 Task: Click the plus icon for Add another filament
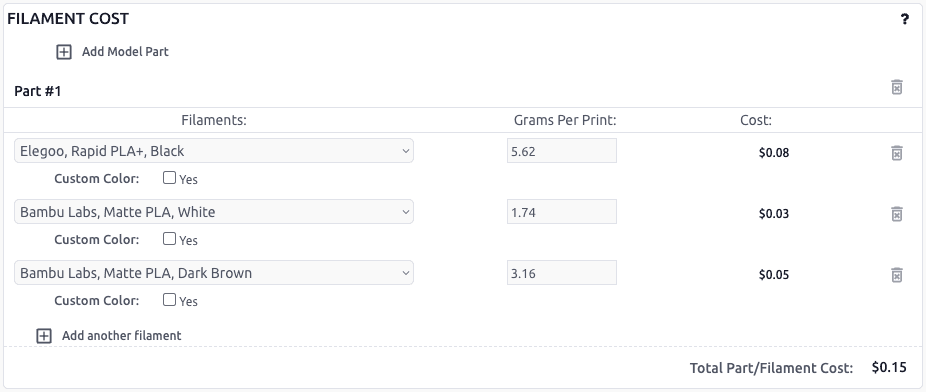(44, 336)
